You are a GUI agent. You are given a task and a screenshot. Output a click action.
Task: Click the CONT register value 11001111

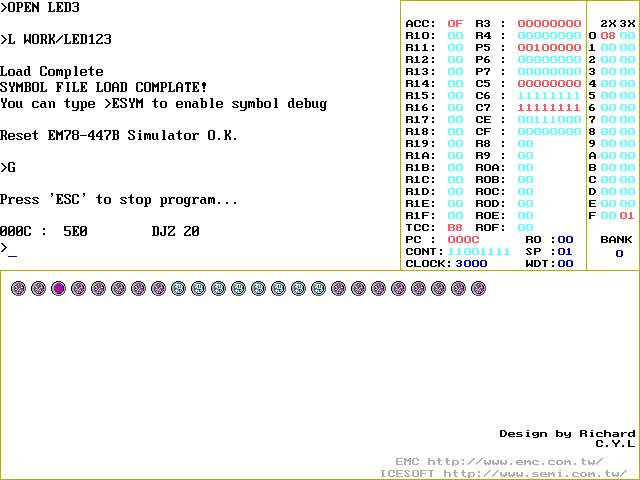click(x=479, y=251)
